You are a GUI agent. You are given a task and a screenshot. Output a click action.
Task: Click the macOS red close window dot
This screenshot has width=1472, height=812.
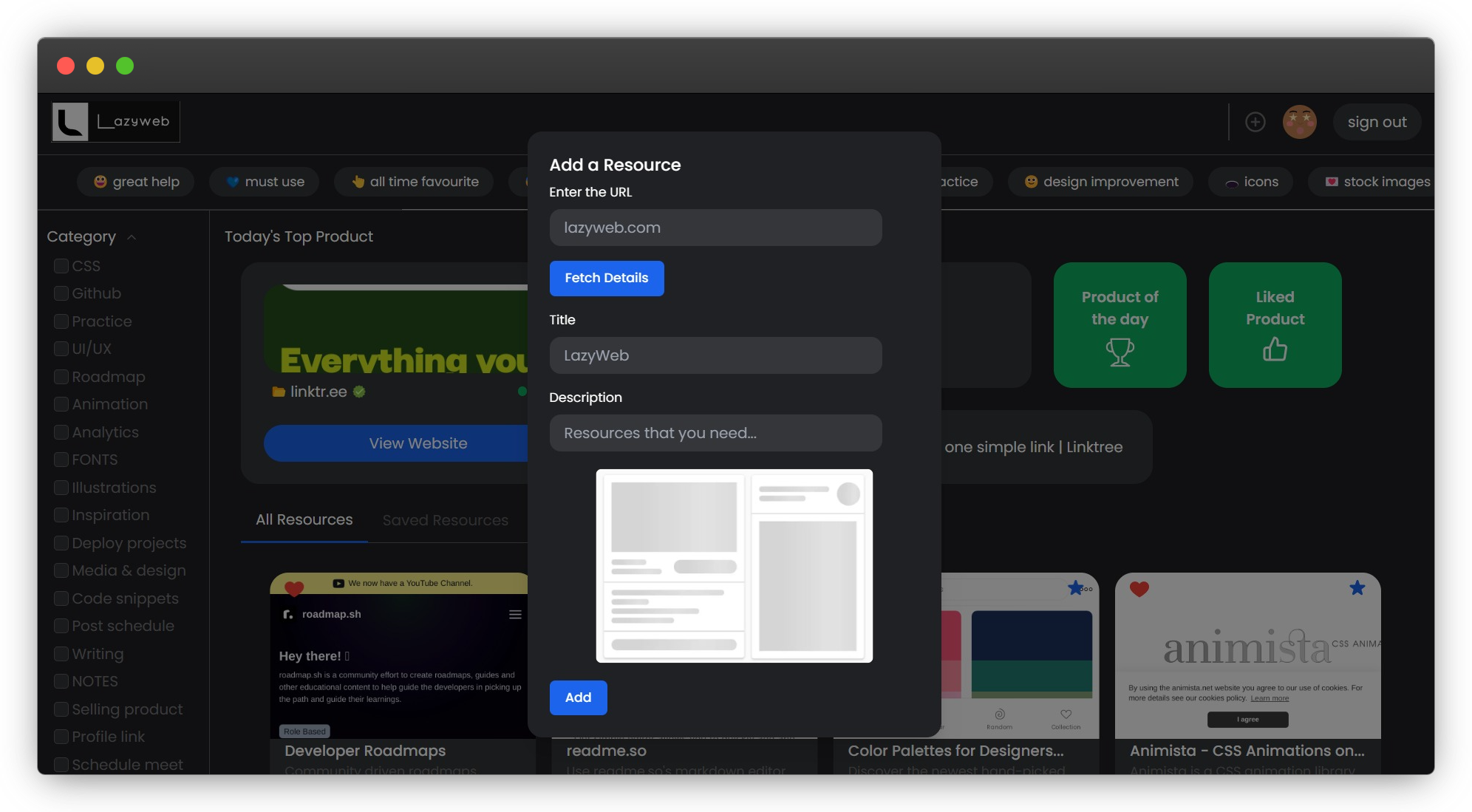[x=66, y=66]
